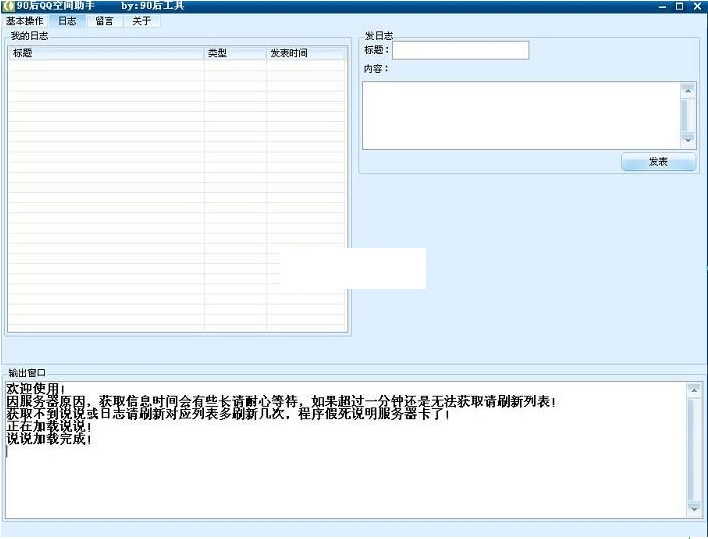
Task: Click the QQ空间助手 app icon in title bar
Action: point(8,6)
